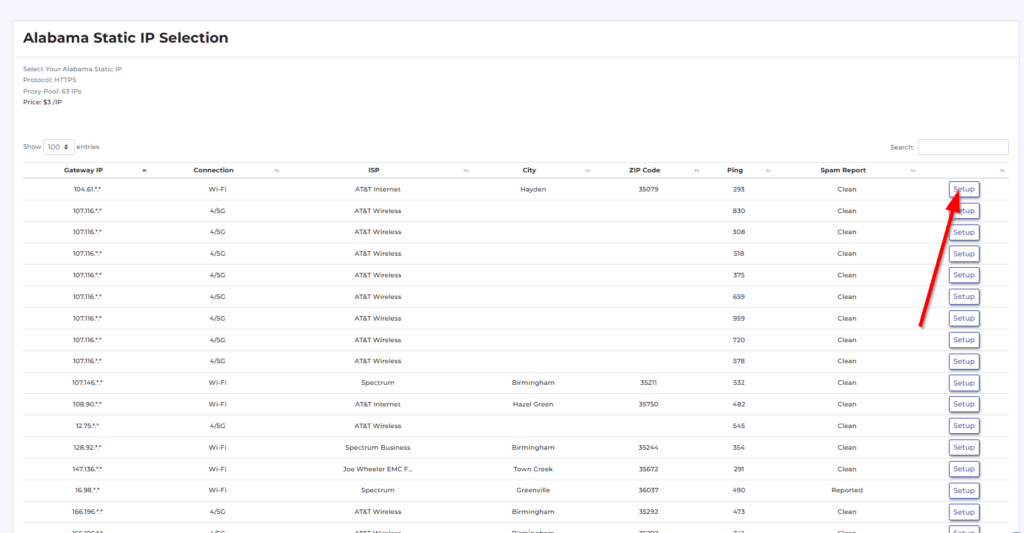
Task: Sort table by City column
Action: (529, 170)
